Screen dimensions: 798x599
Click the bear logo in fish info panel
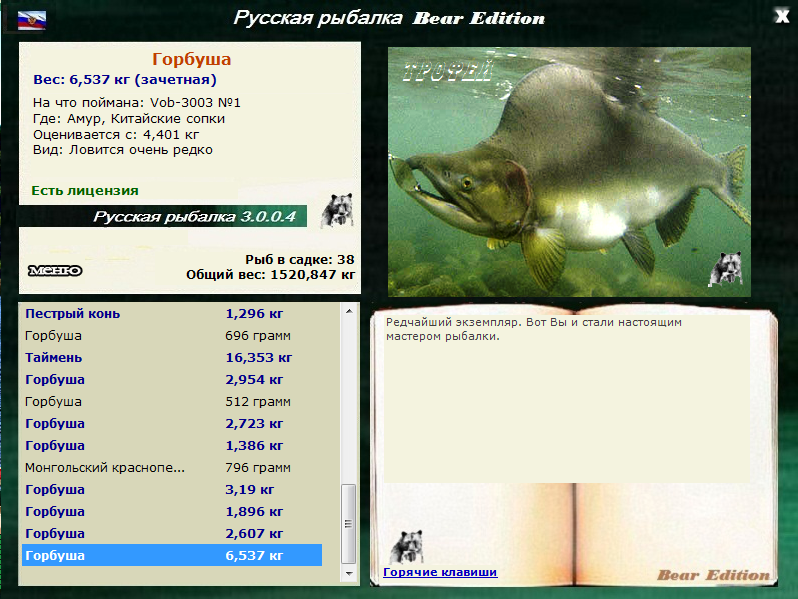click(336, 210)
